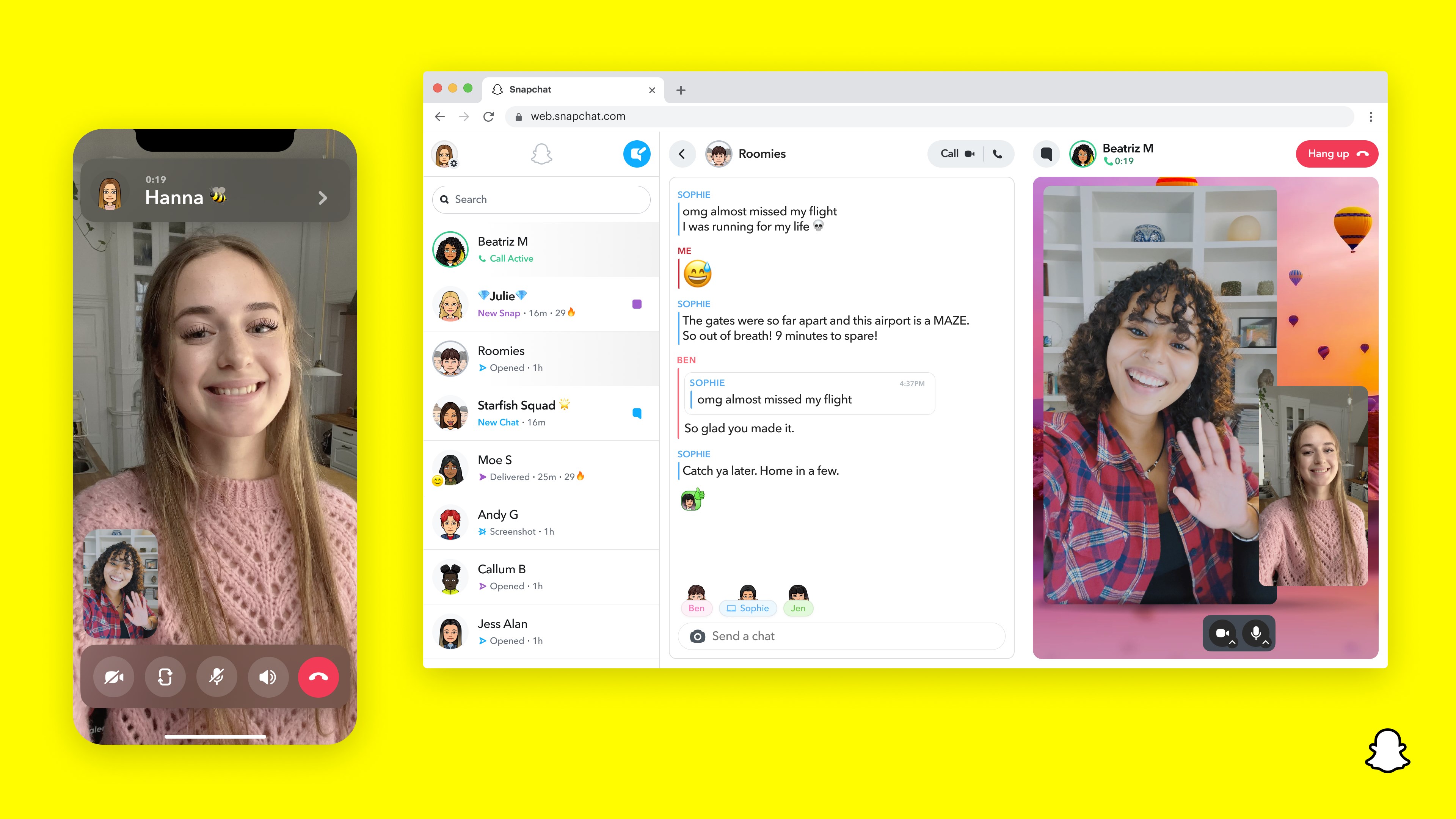The width and height of the screenshot is (1456, 819).
Task: Select the Beatriz M conversation with active call
Action: tap(542, 249)
